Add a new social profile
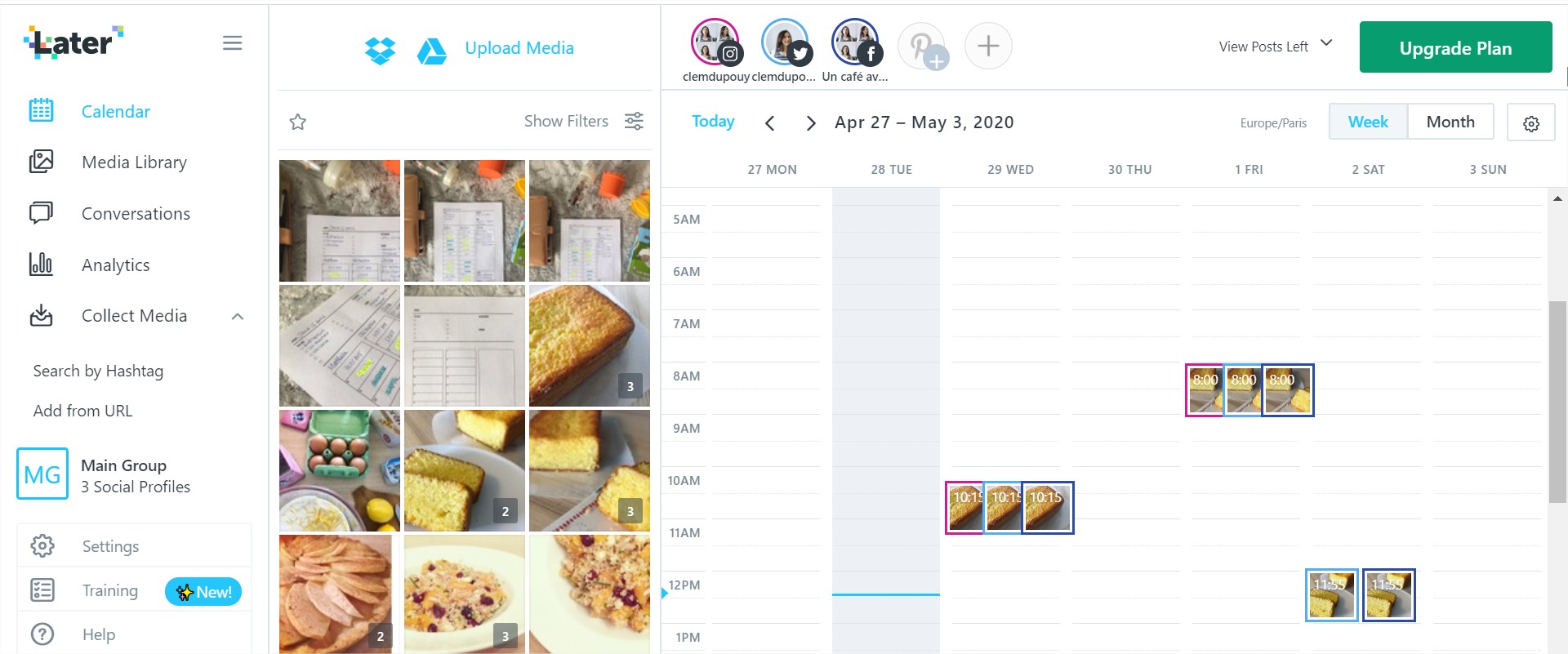 [x=988, y=46]
